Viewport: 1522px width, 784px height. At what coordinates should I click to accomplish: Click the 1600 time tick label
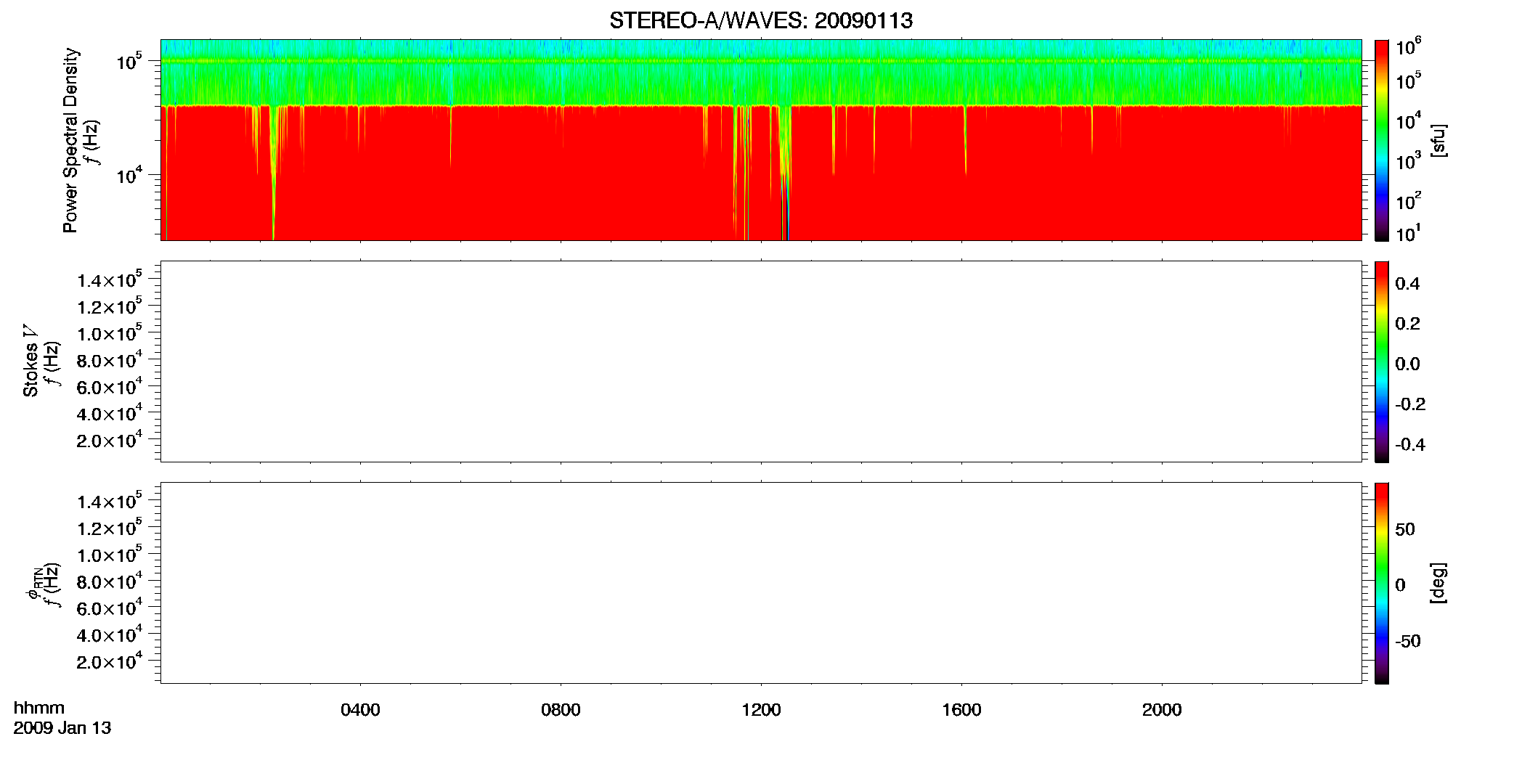point(961,710)
